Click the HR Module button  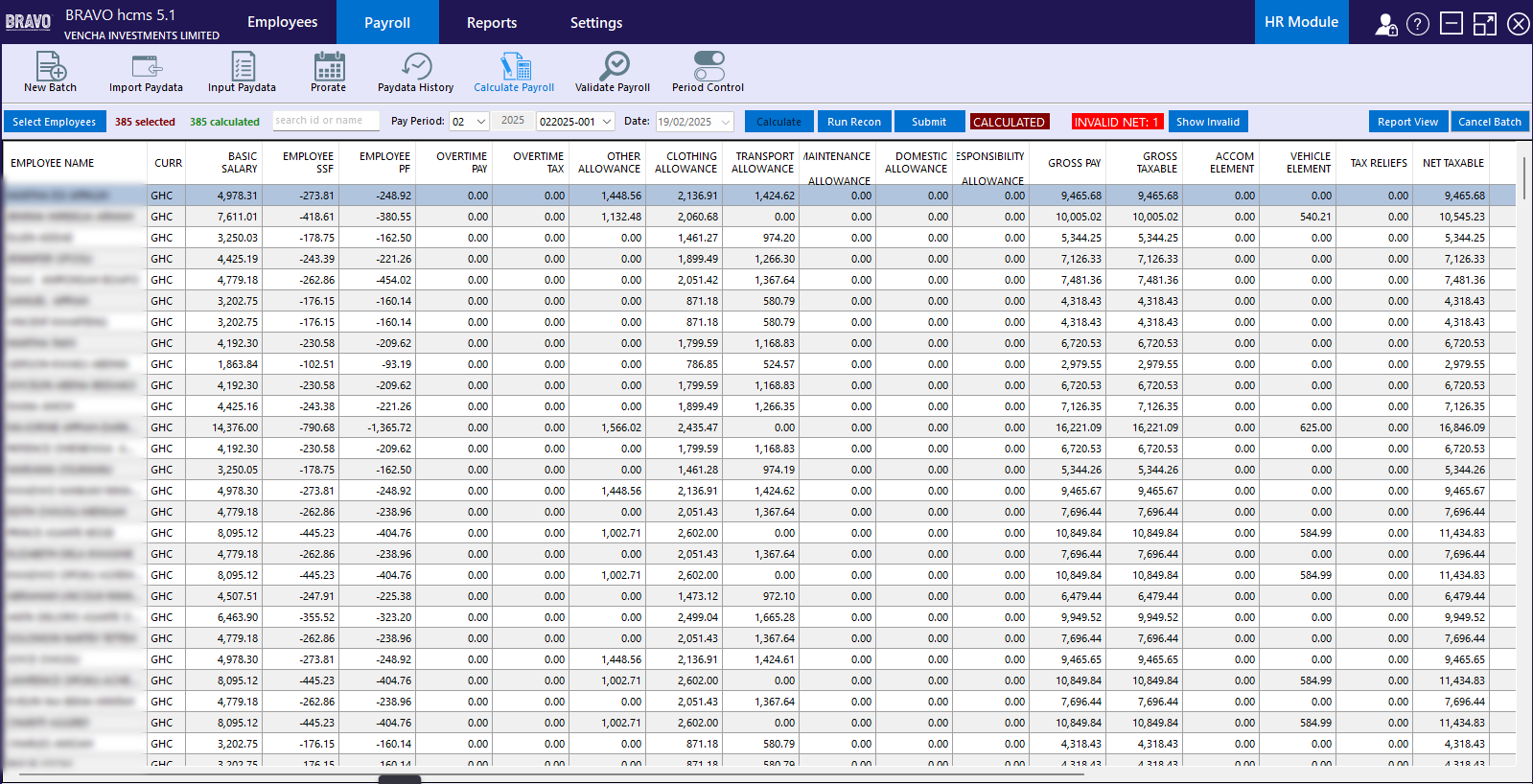point(1301,22)
